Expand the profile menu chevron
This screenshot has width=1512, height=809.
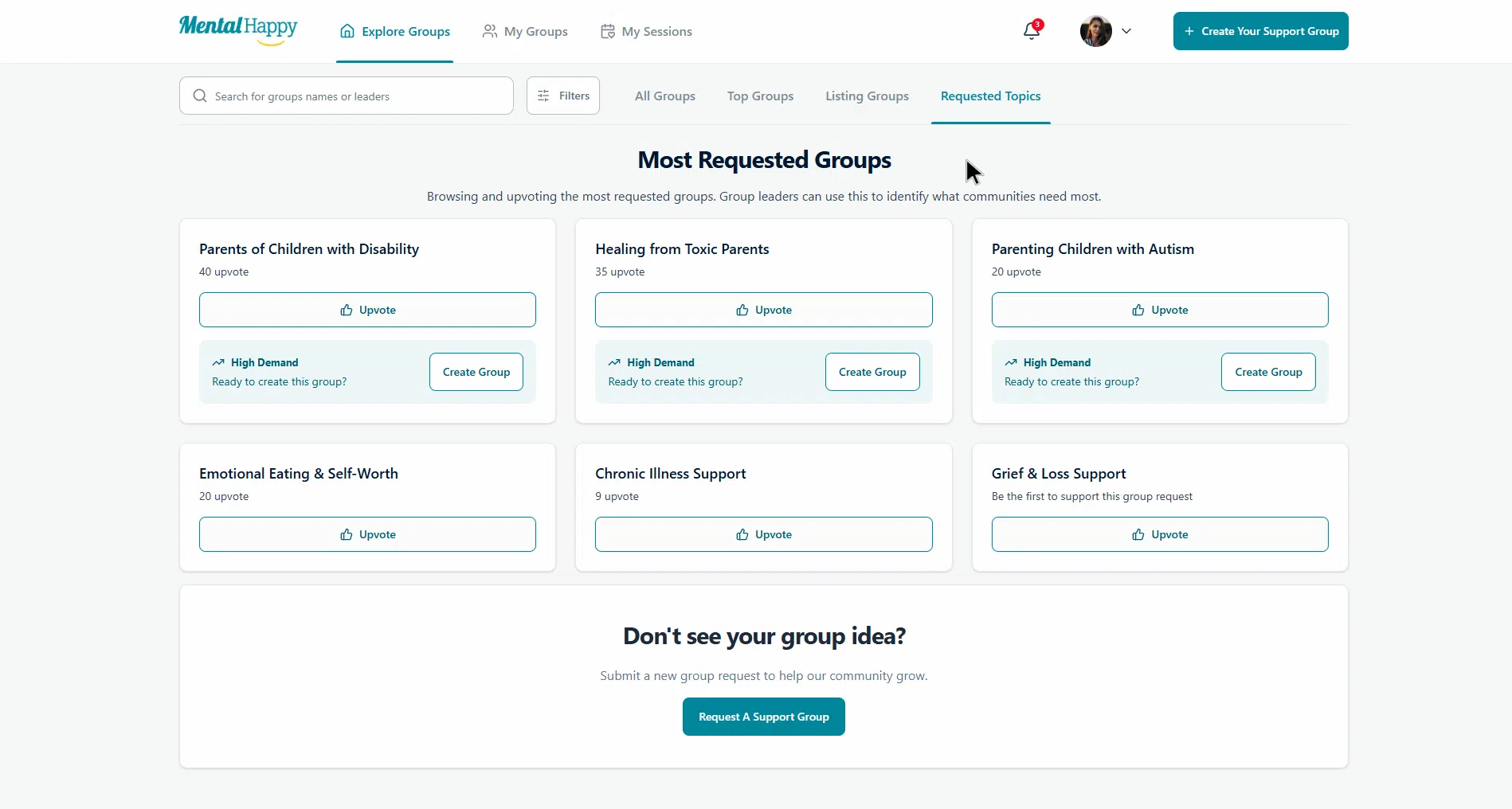(1126, 31)
